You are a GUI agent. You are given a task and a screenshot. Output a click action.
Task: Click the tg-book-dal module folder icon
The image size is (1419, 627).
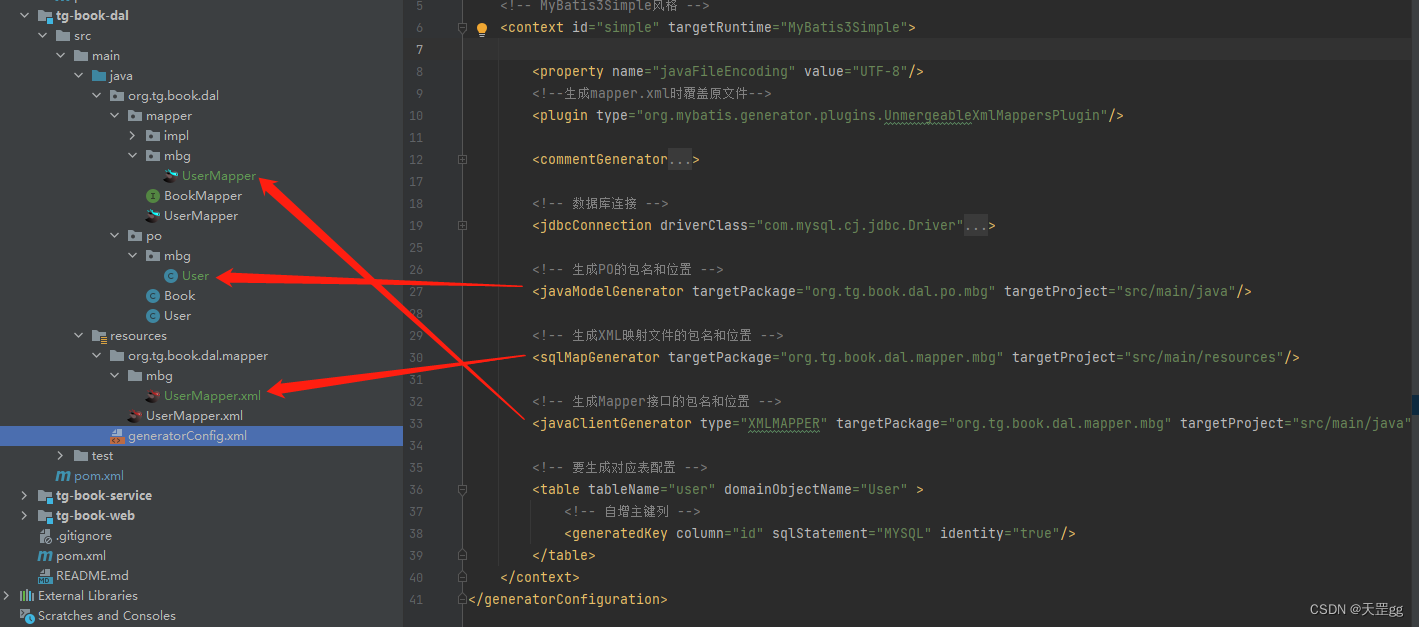pos(44,16)
